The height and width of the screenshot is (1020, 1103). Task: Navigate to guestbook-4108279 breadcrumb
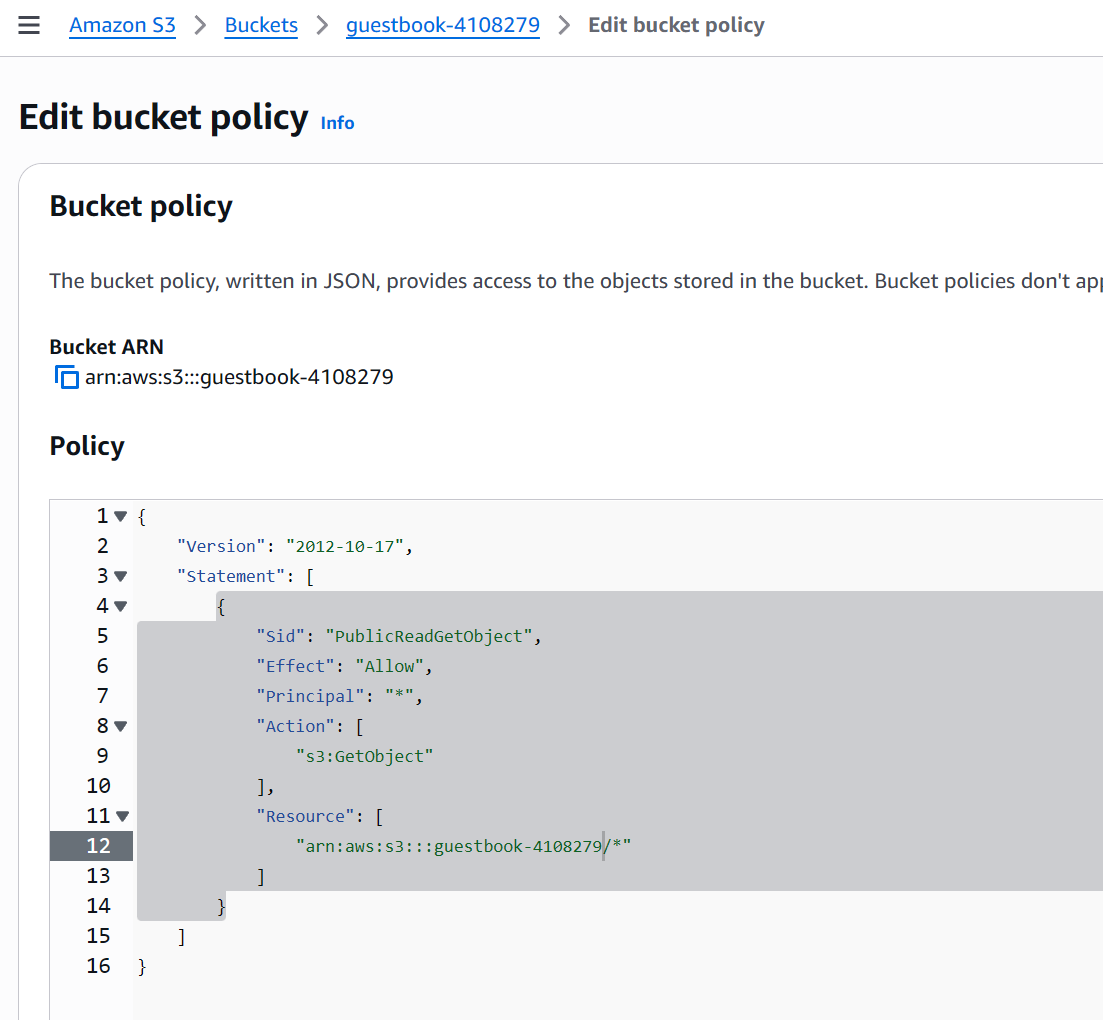442,26
